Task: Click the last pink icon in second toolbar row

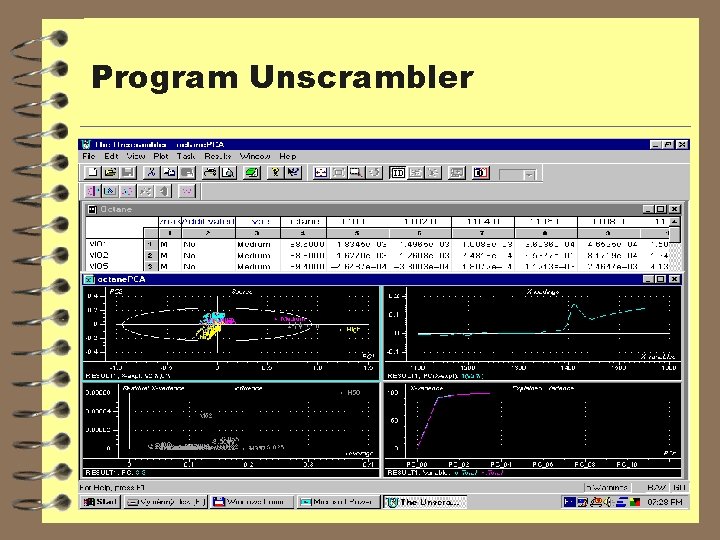Action: [187, 191]
